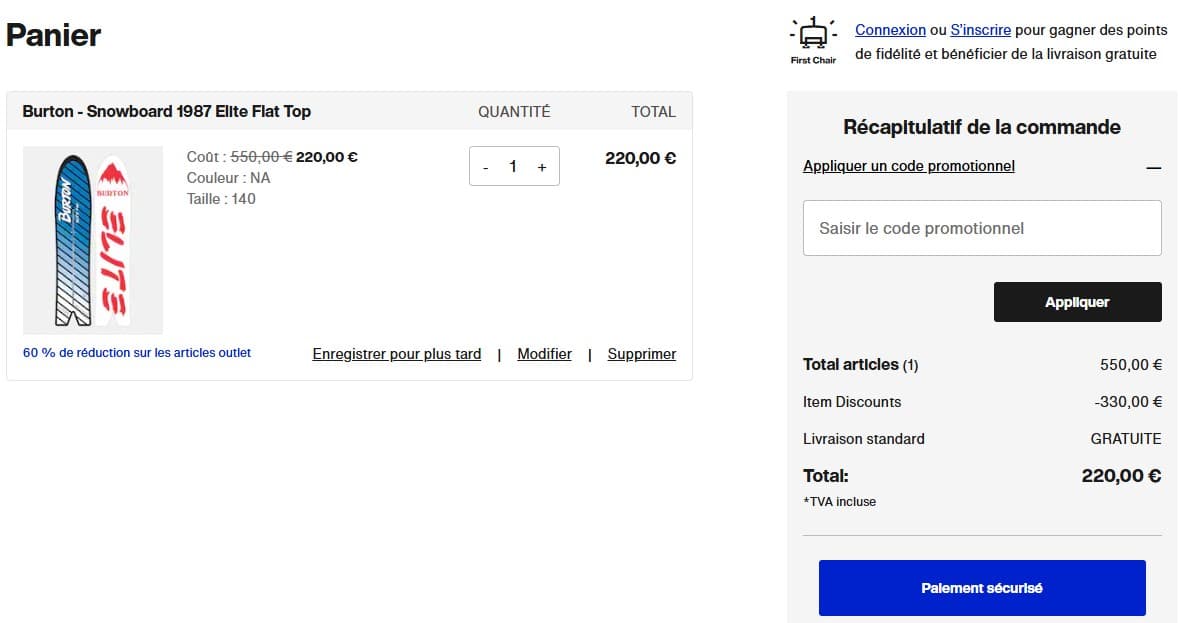Open the S'inscrire sign-up link

[980, 30]
